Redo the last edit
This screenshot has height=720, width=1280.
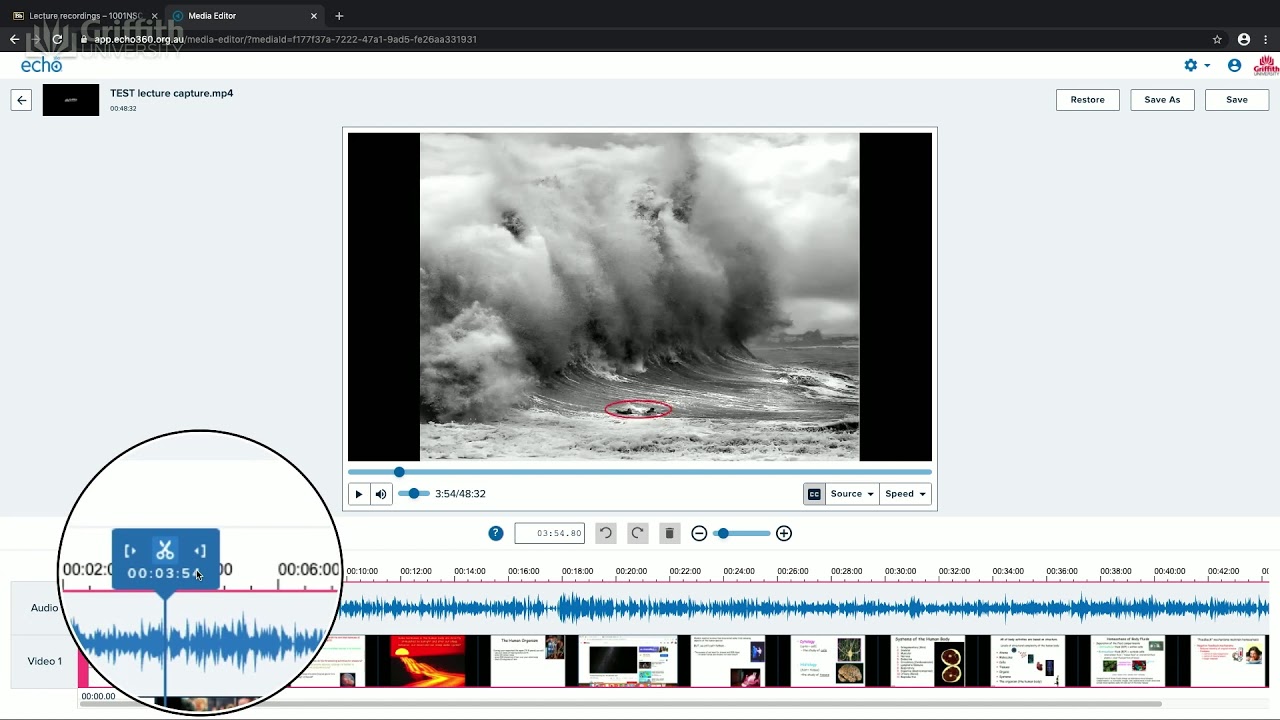click(x=637, y=533)
